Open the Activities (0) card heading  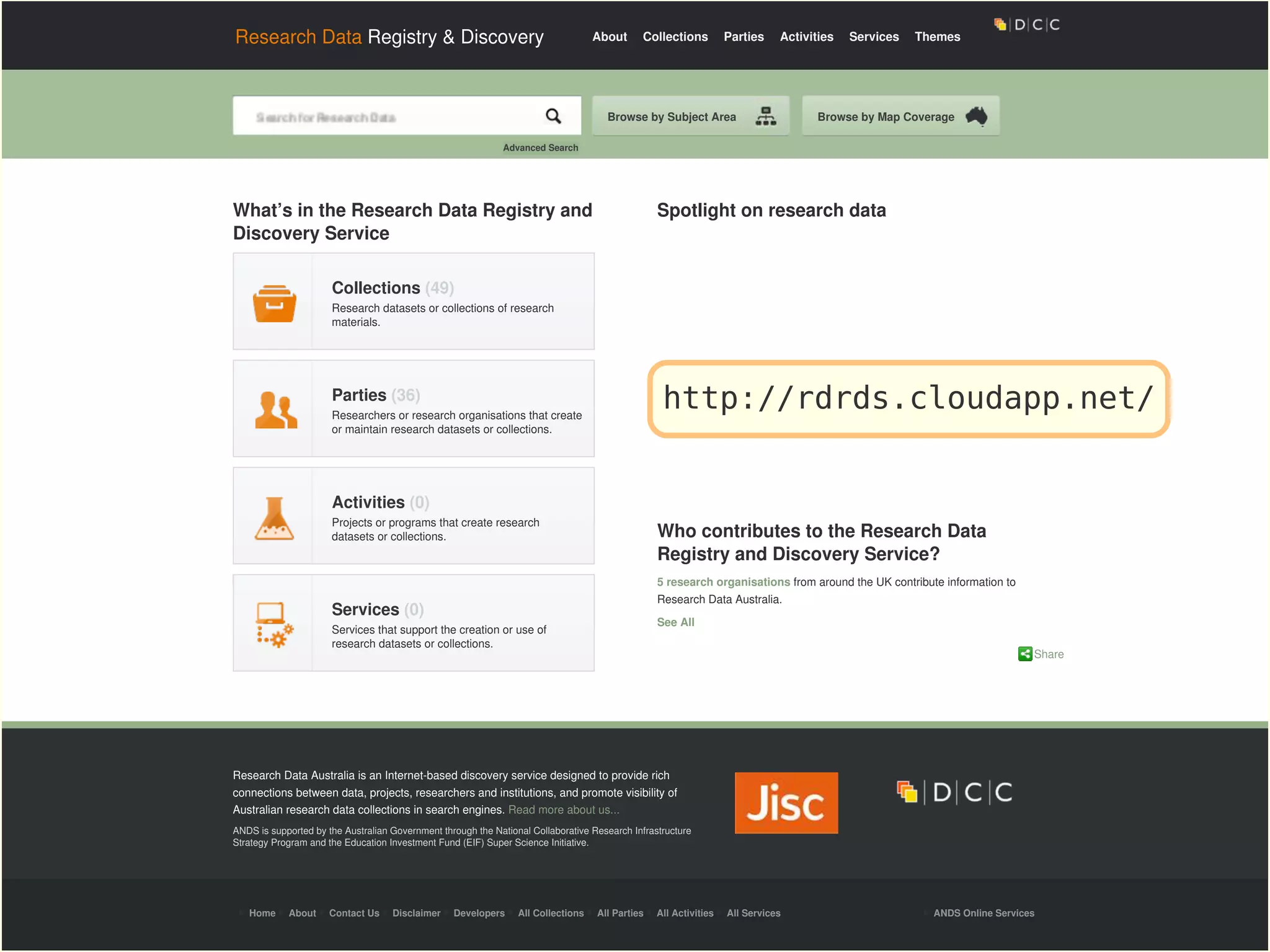point(380,502)
